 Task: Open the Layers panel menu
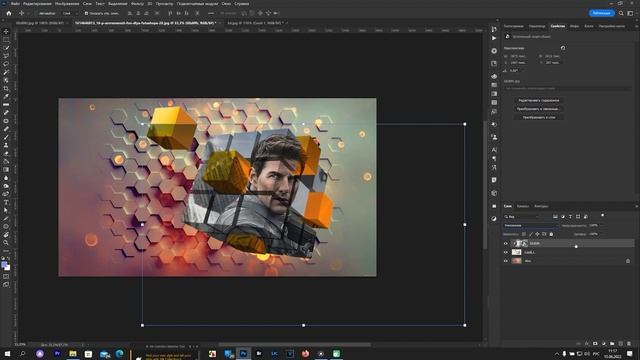[636, 206]
